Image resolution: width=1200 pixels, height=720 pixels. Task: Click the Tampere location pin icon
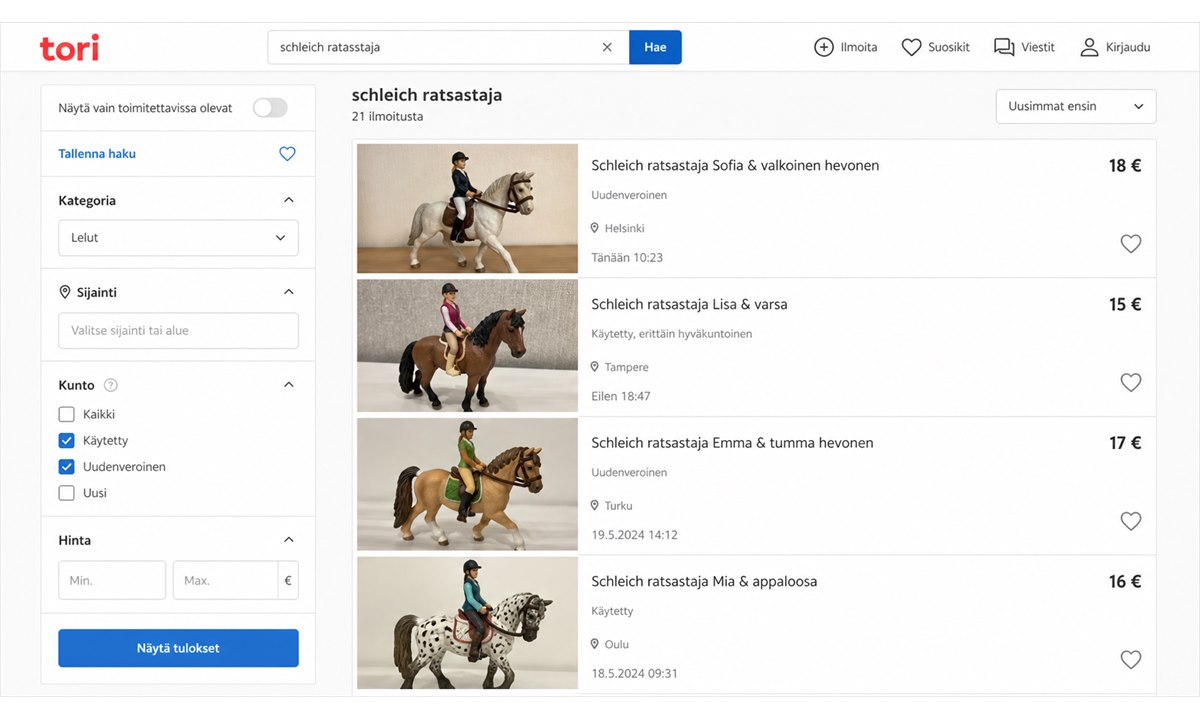coord(595,367)
